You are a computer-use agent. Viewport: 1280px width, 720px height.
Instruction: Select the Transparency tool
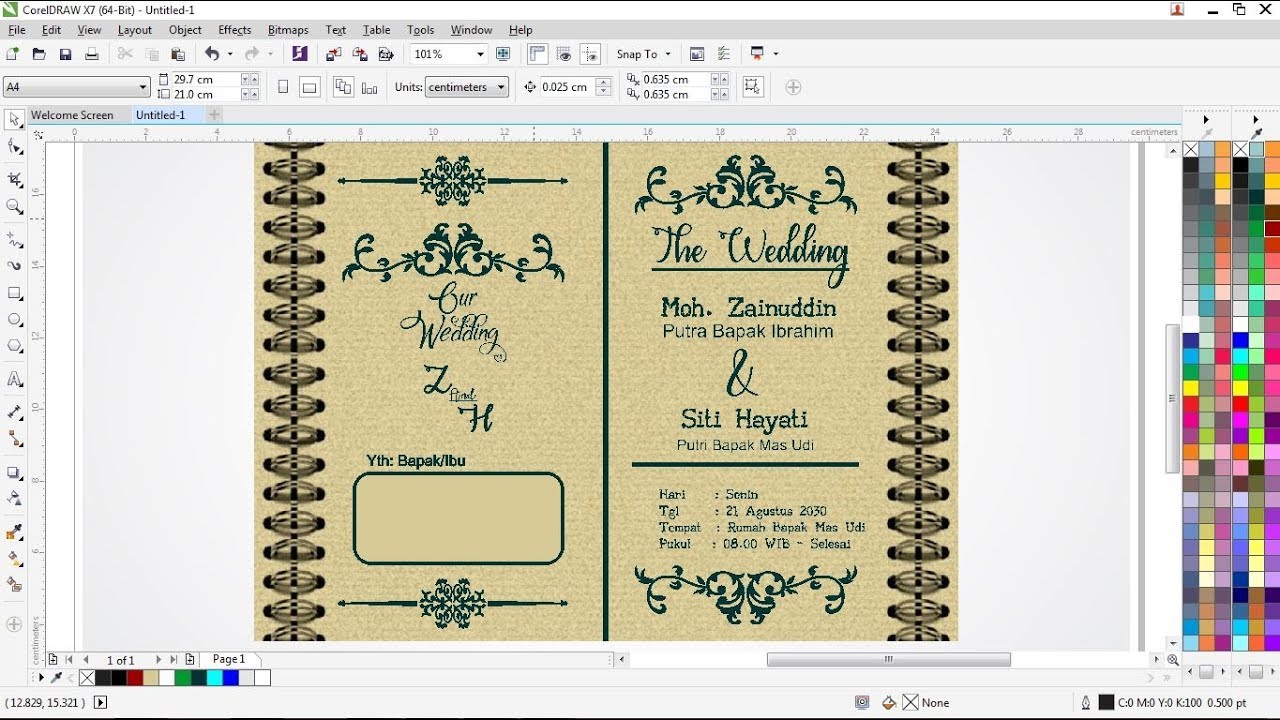pos(14,498)
